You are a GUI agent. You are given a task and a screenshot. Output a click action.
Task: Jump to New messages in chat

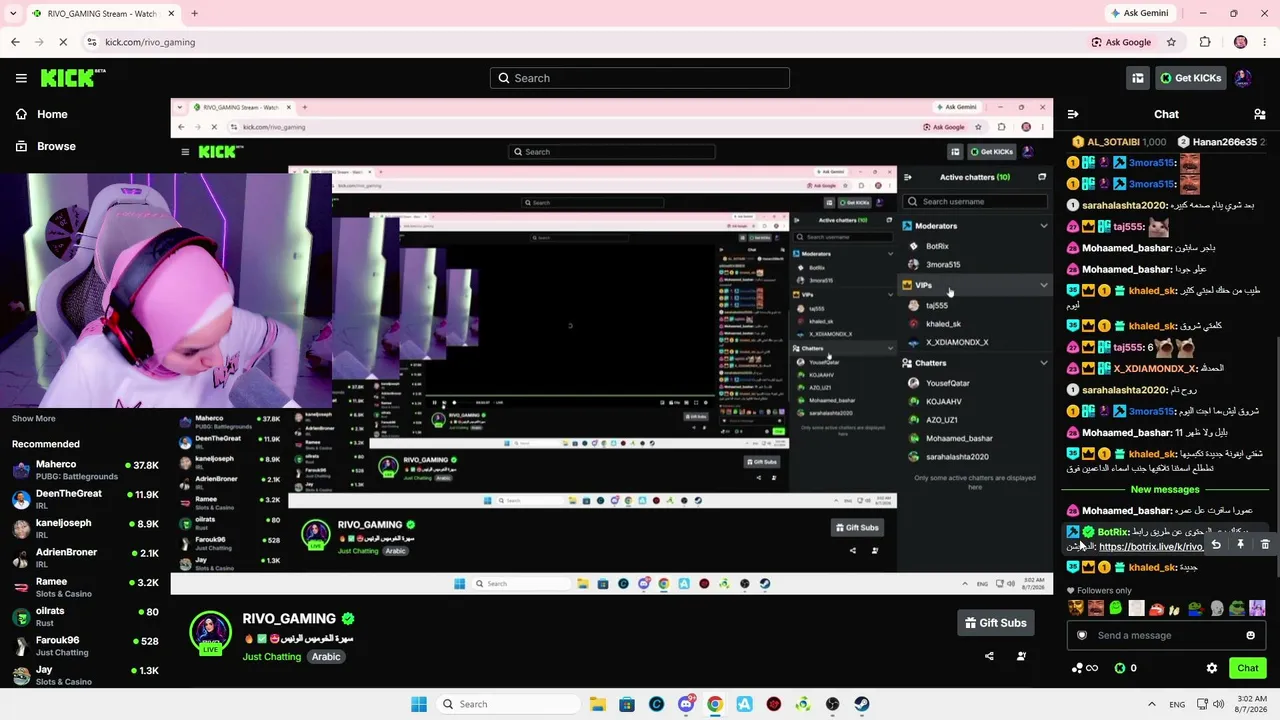[1165, 489]
